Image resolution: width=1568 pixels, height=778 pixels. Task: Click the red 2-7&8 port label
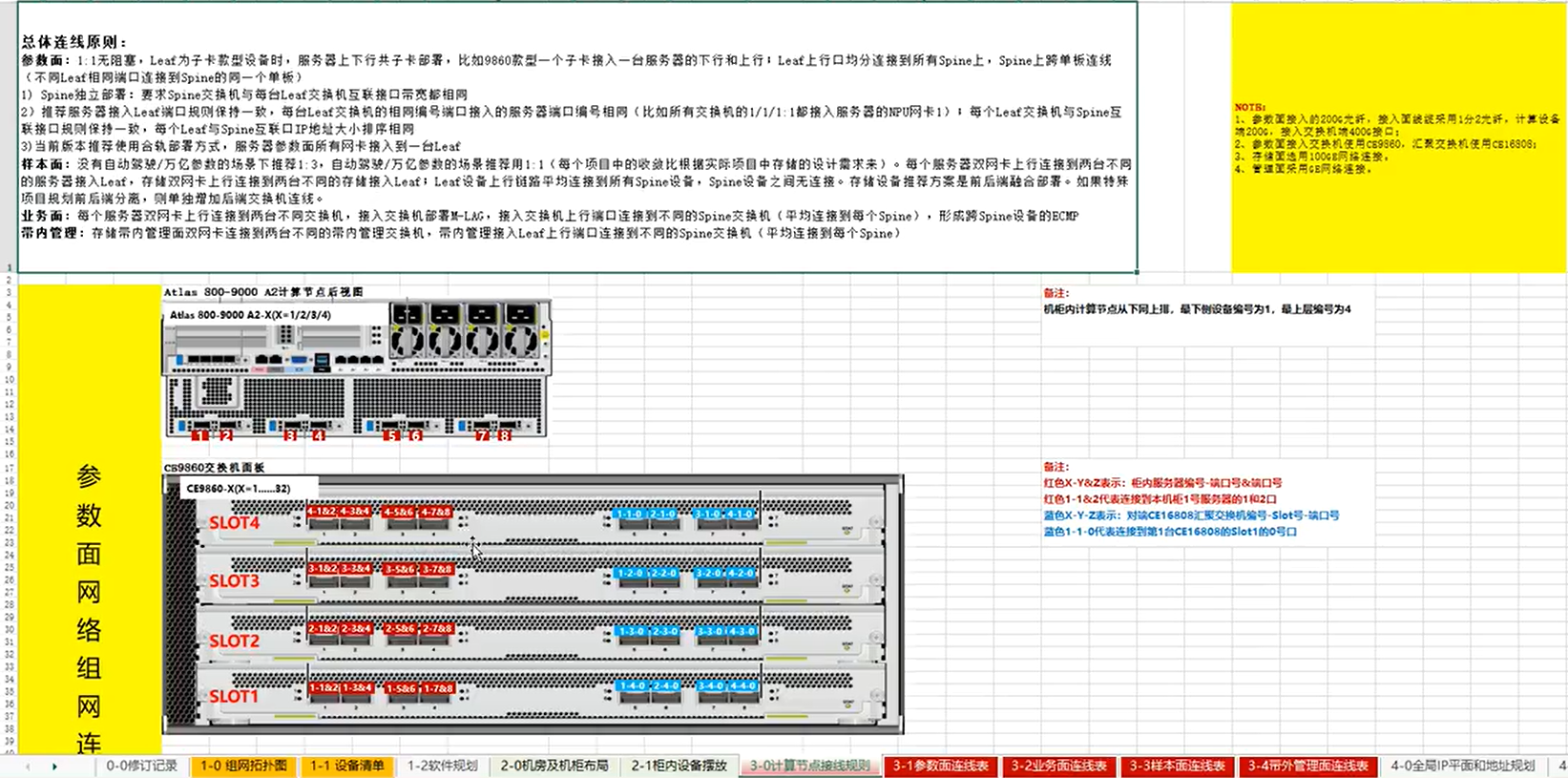point(438,629)
